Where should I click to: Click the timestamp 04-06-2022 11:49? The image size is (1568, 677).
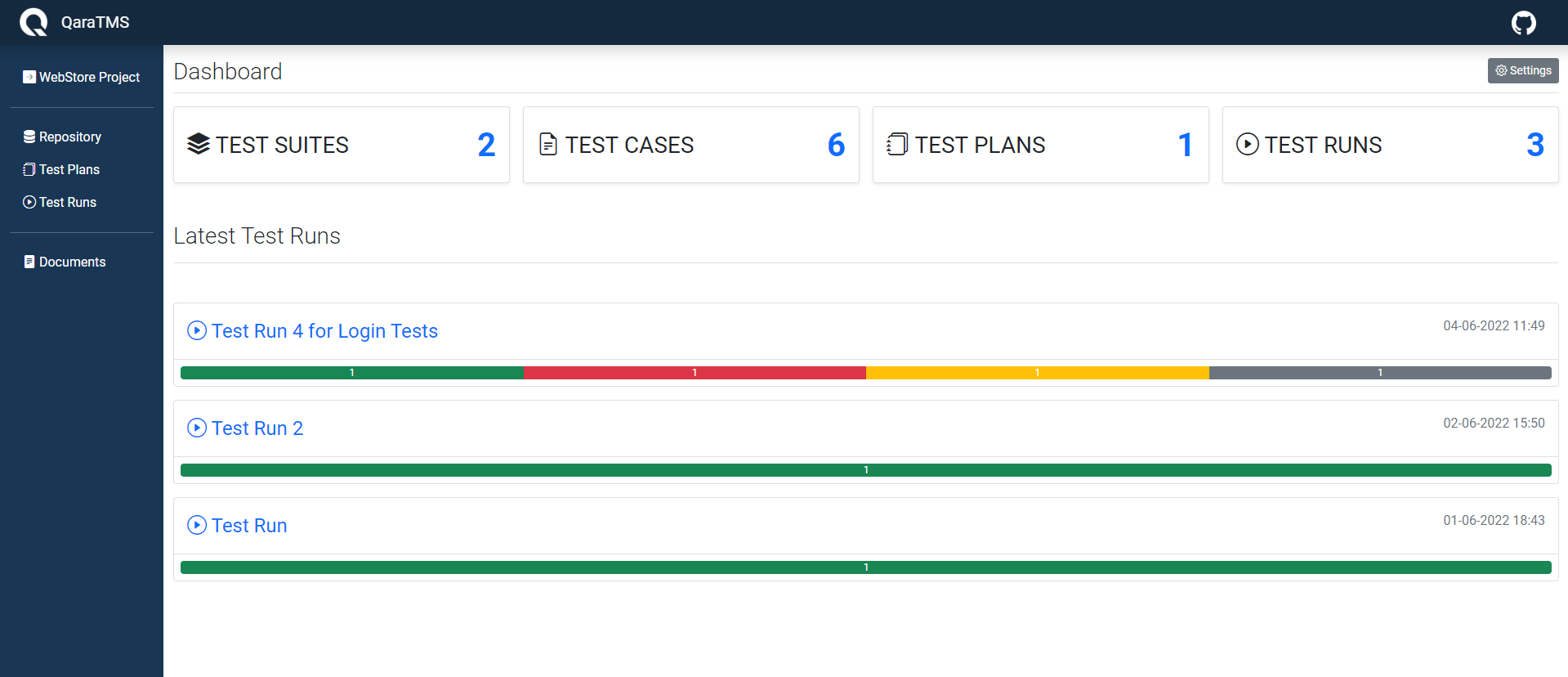(x=1494, y=325)
